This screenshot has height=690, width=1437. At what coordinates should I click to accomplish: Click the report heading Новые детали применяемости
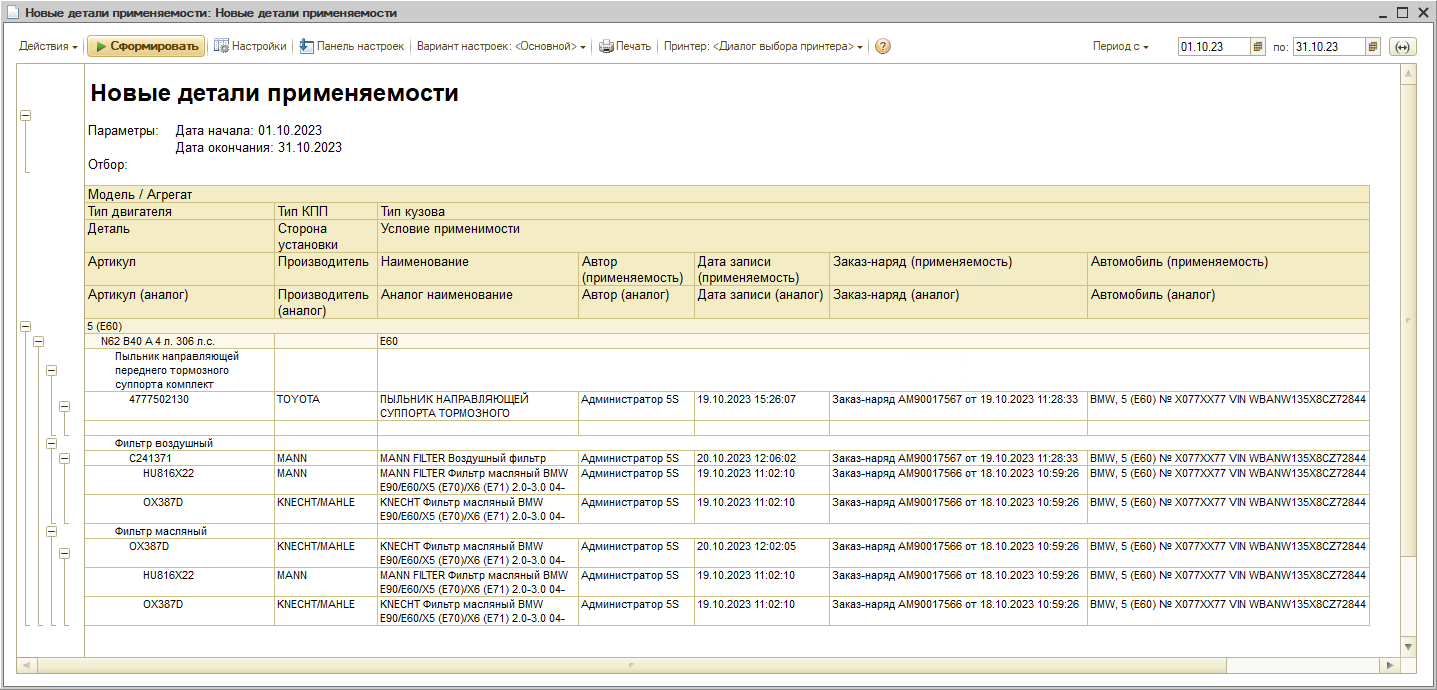pyautogui.click(x=275, y=93)
